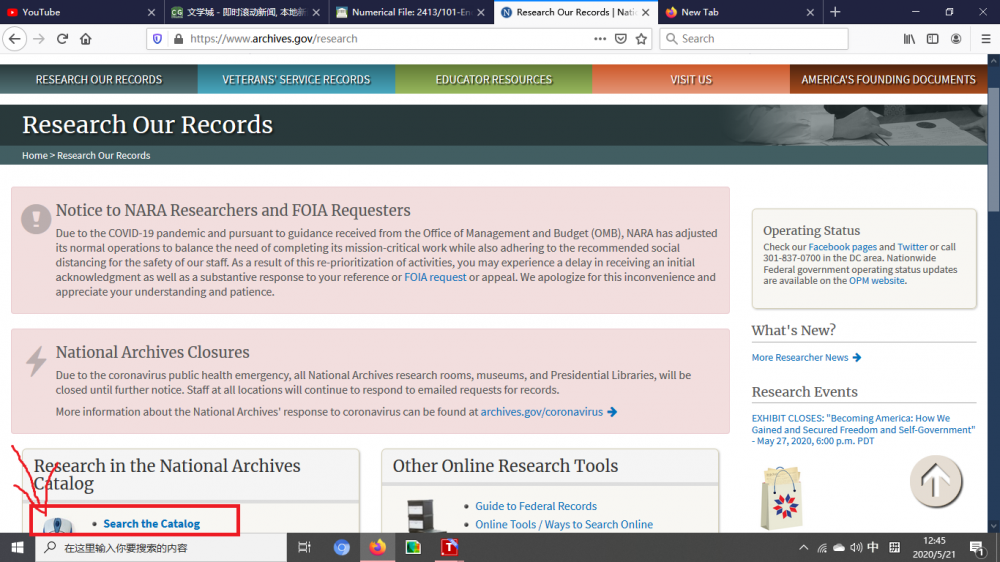1000x562 pixels.
Task: Open the FOIA request link
Action: pyautogui.click(x=435, y=277)
